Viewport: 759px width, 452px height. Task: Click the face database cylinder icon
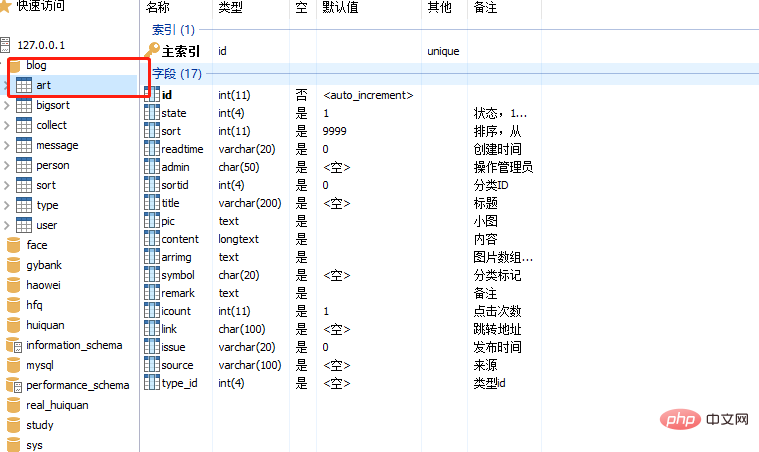point(14,245)
